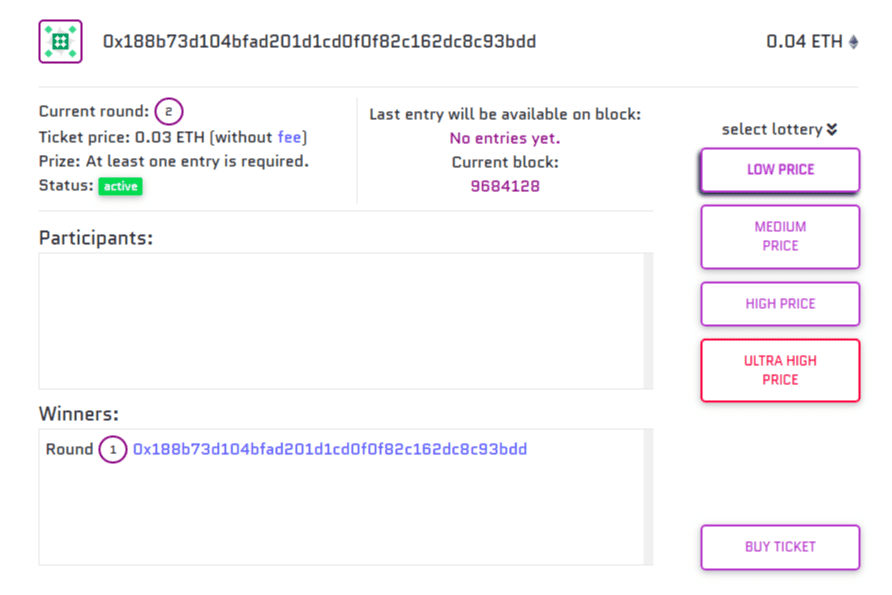Viewport: 892px width, 595px height.
Task: Select the LOW PRICE lottery
Action: point(779,170)
